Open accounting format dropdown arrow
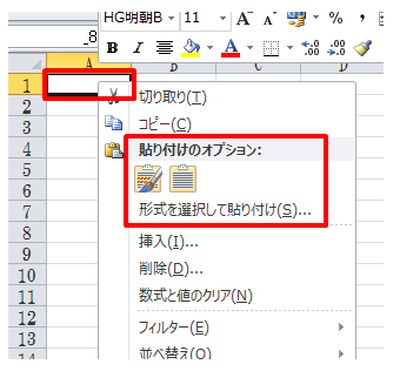 pos(316,17)
